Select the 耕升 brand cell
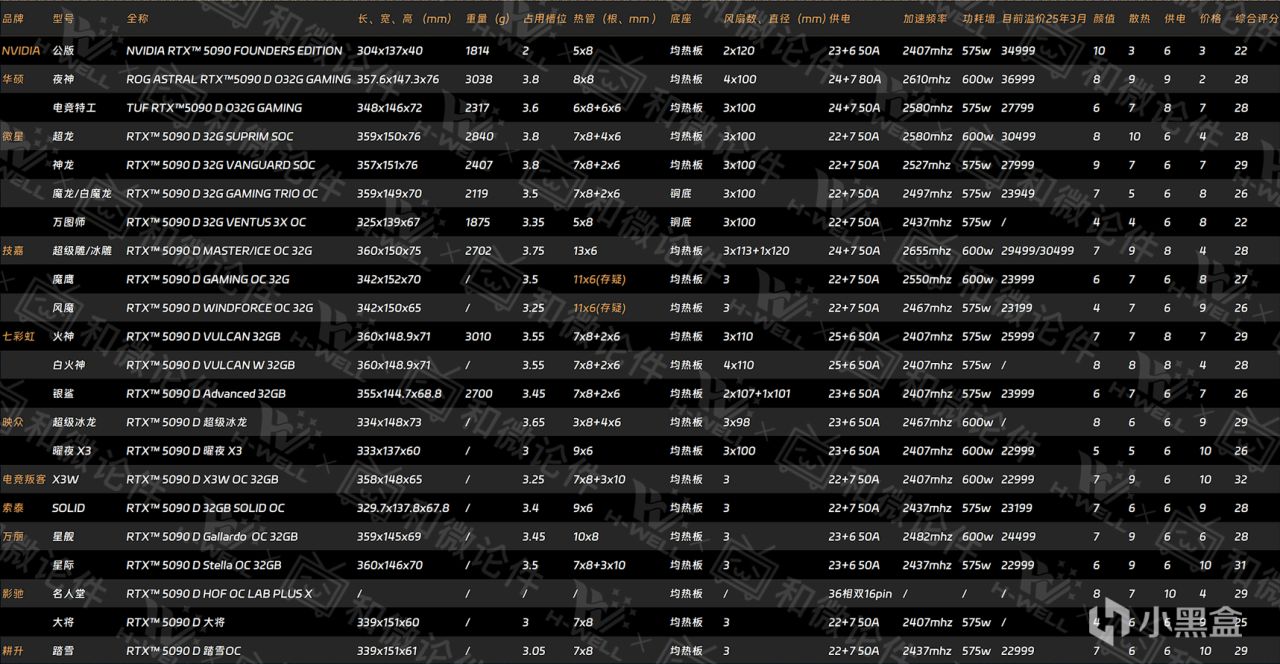 pos(14,651)
